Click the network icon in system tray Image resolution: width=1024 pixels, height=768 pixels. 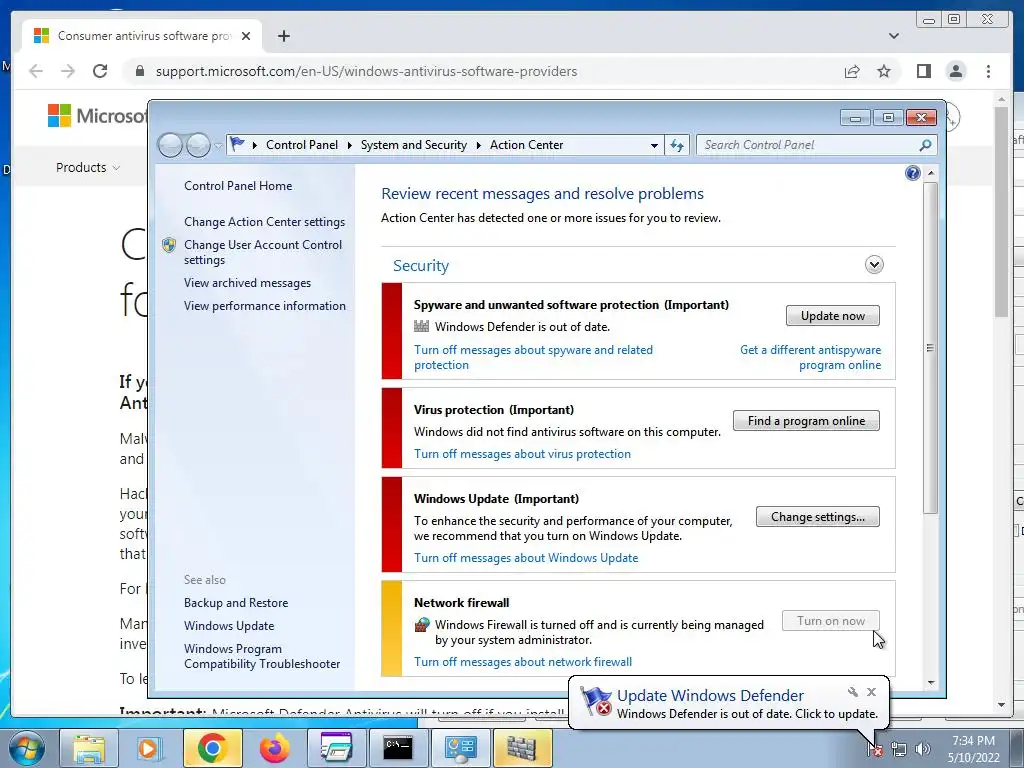pyautogui.click(x=899, y=750)
